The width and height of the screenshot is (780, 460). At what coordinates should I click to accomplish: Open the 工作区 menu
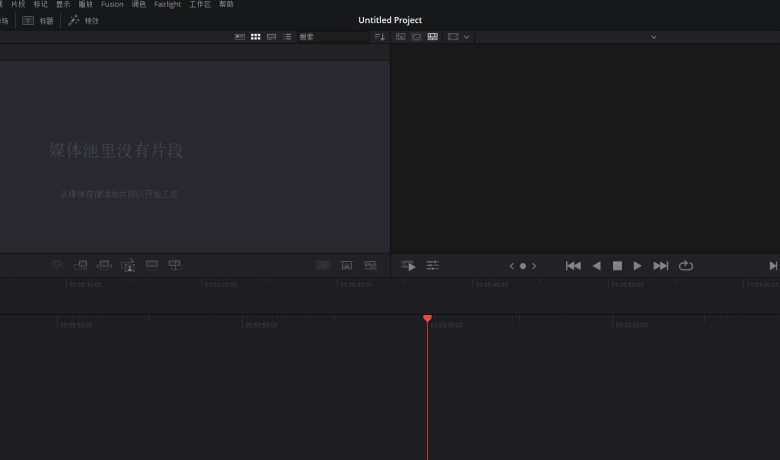point(200,4)
